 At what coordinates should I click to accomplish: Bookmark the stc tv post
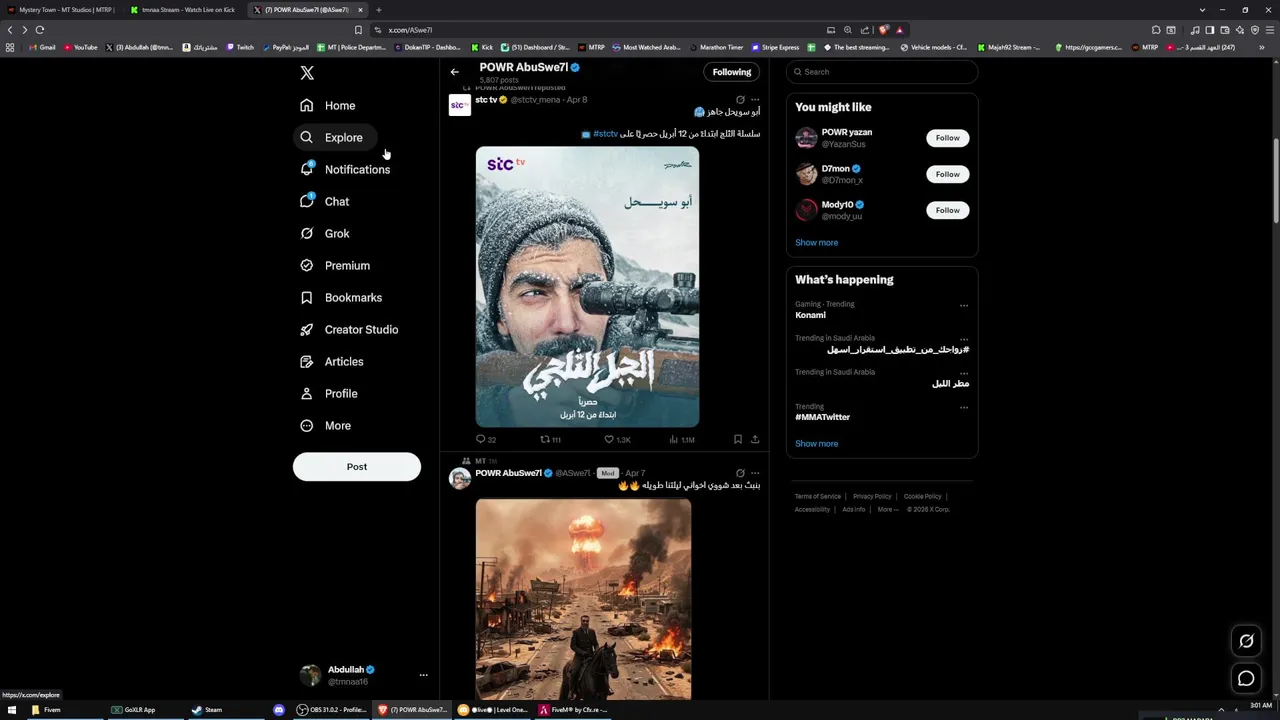[x=738, y=439]
